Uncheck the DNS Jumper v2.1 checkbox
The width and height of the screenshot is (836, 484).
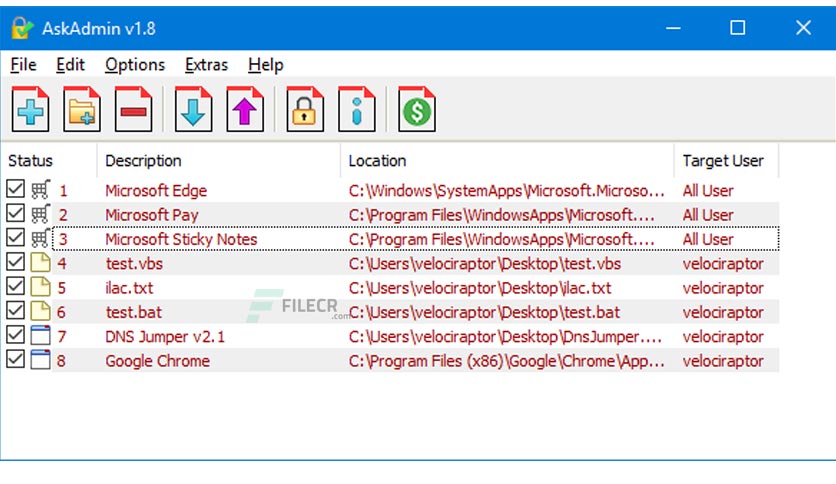[15, 335]
